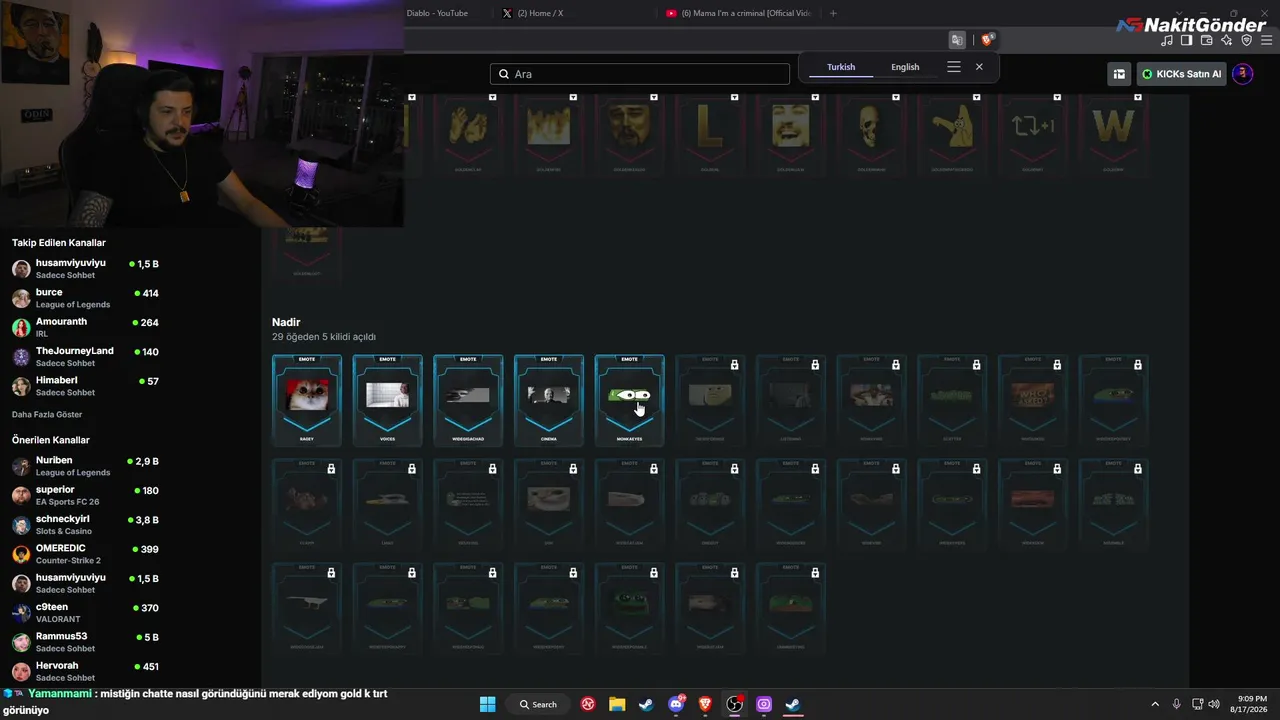Switch translation to English tab
The width and height of the screenshot is (1280, 720).
[x=905, y=67]
